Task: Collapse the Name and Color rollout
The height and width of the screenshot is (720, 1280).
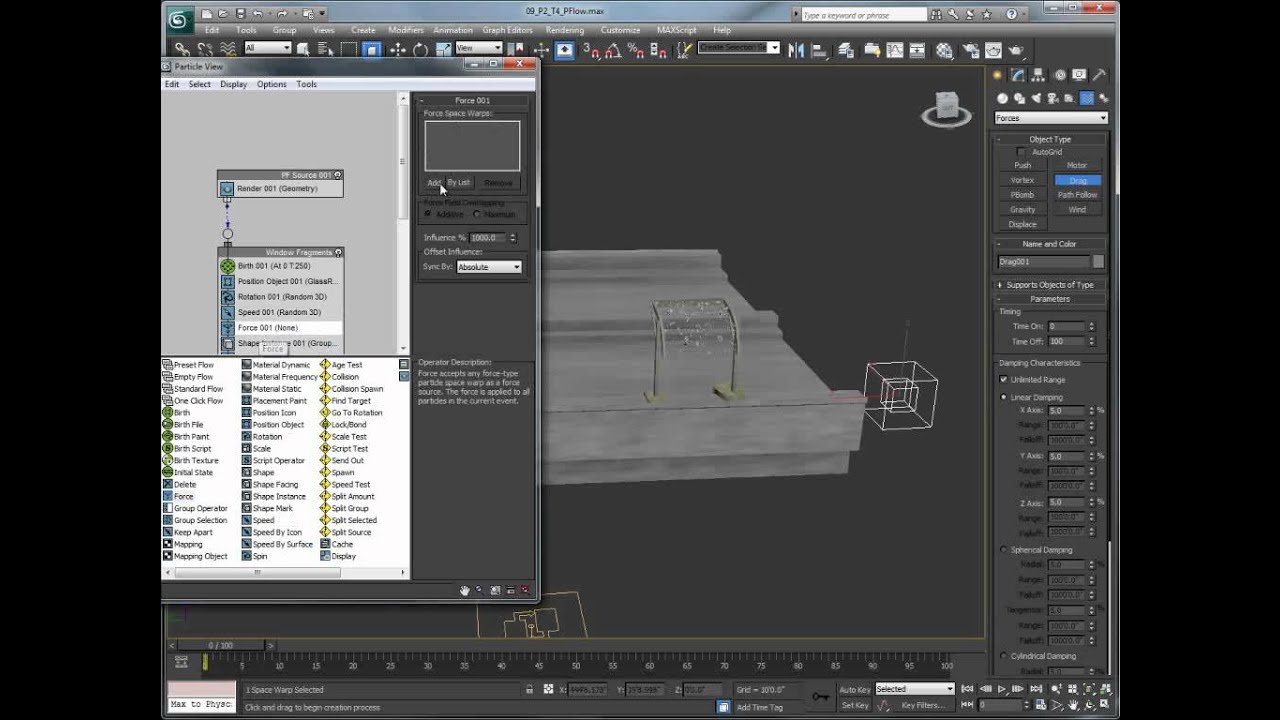Action: pyautogui.click(x=1050, y=244)
